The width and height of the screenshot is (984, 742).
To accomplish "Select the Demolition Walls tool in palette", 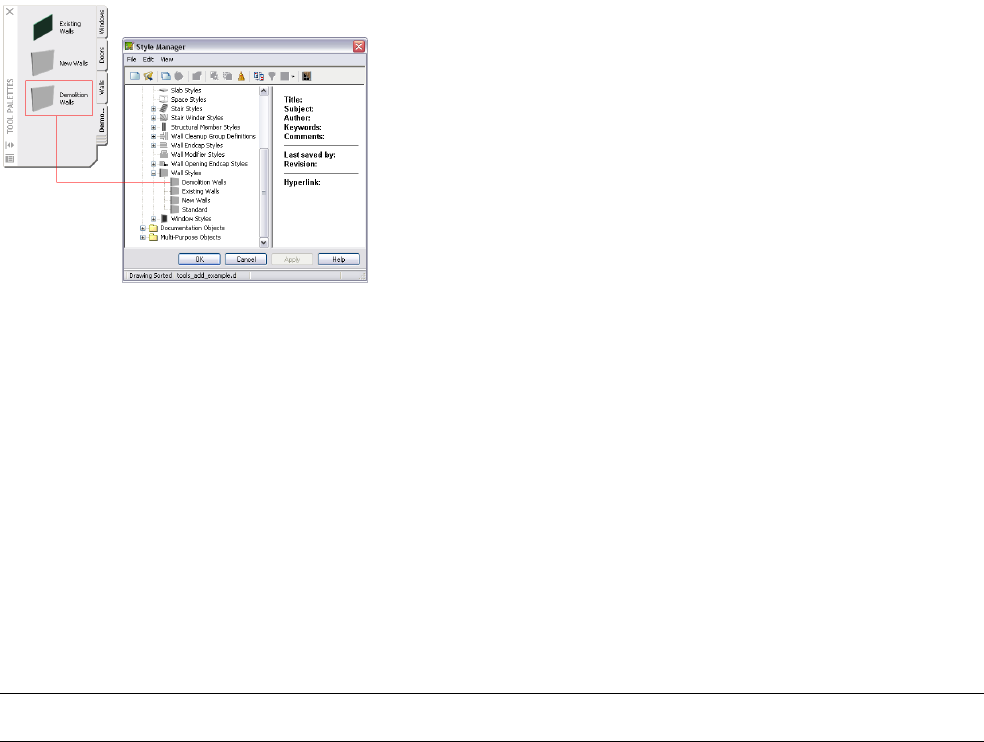I will click(x=59, y=98).
